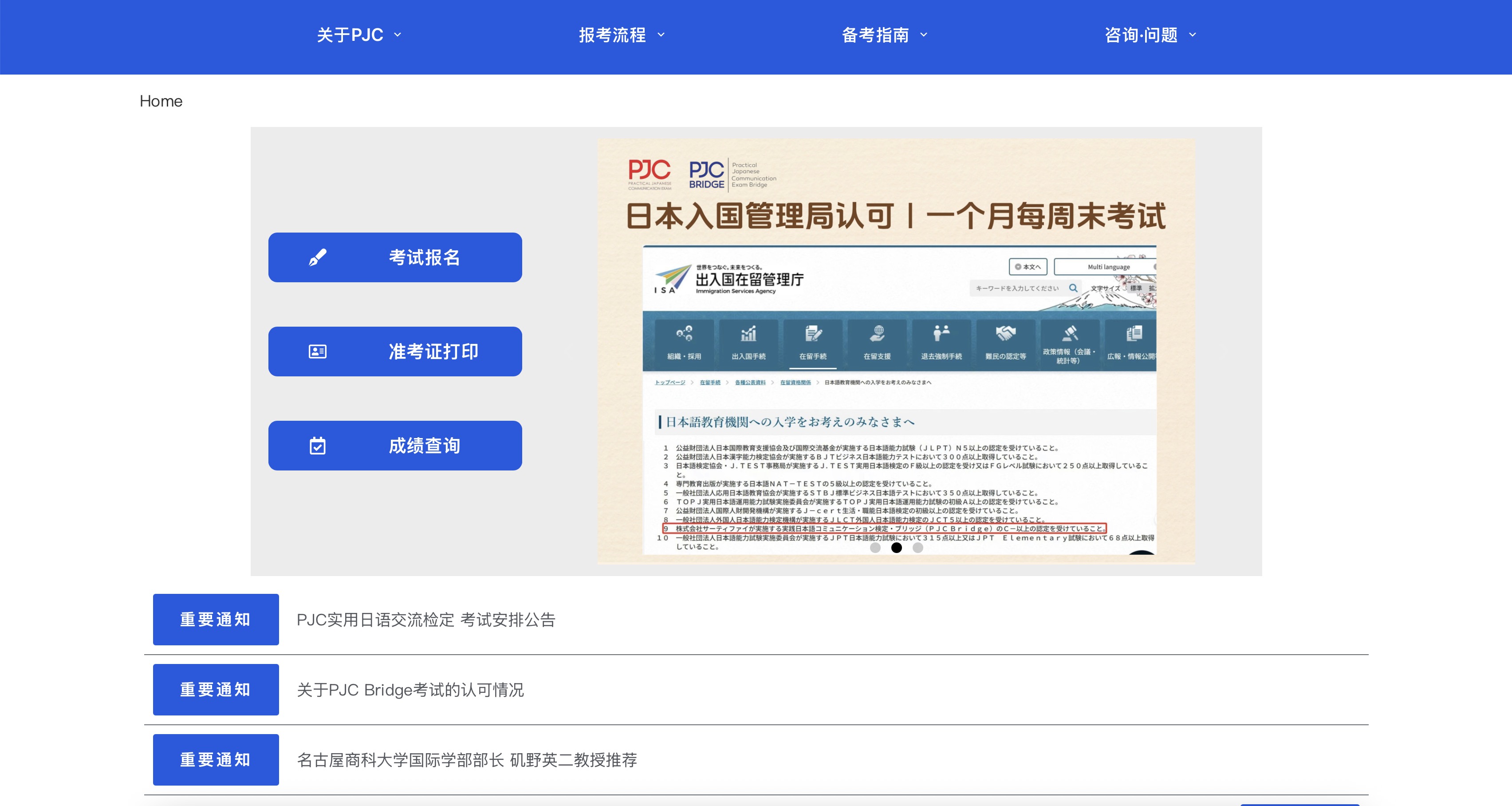This screenshot has width=1512, height=806.
Task: Click the calendar check icon on 成绩查询
Action: 318,446
